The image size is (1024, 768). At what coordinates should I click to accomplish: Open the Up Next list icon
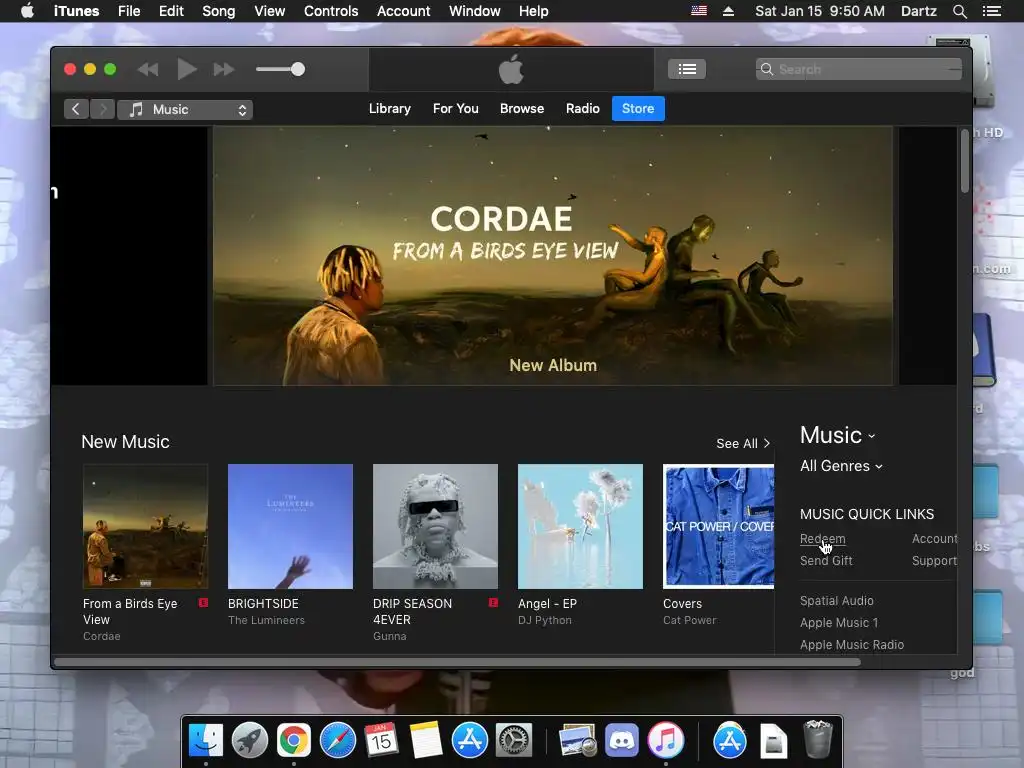click(x=686, y=69)
